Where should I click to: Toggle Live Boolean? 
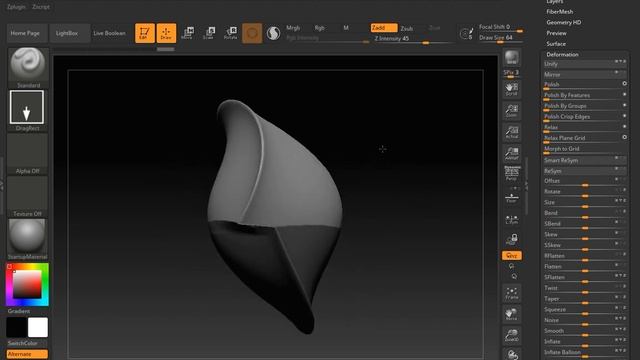(109, 33)
